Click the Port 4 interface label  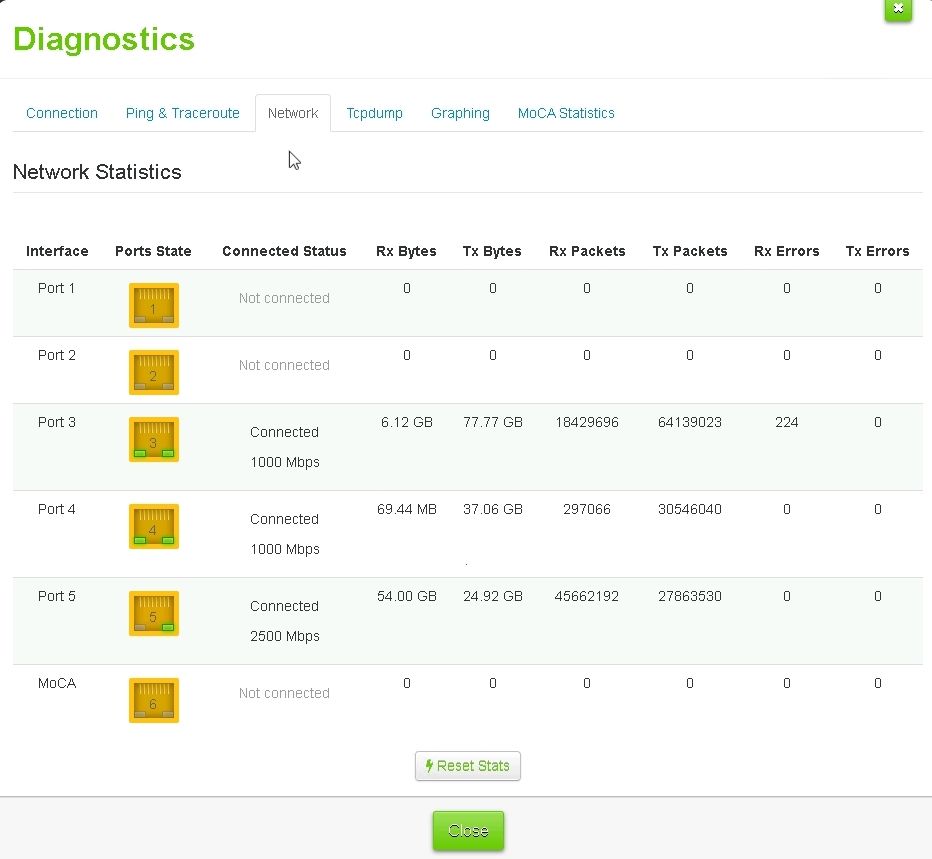(57, 509)
